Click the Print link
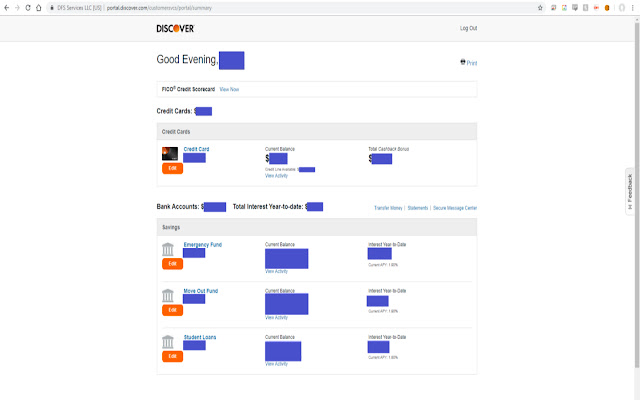Viewport: 640px width, 400px height. pos(472,63)
